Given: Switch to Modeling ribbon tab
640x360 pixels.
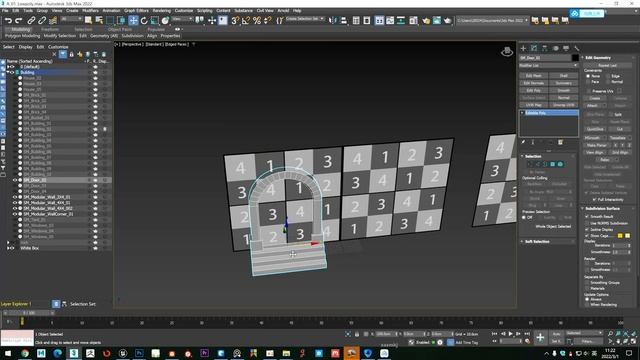Looking at the screenshot, I should [21, 29].
